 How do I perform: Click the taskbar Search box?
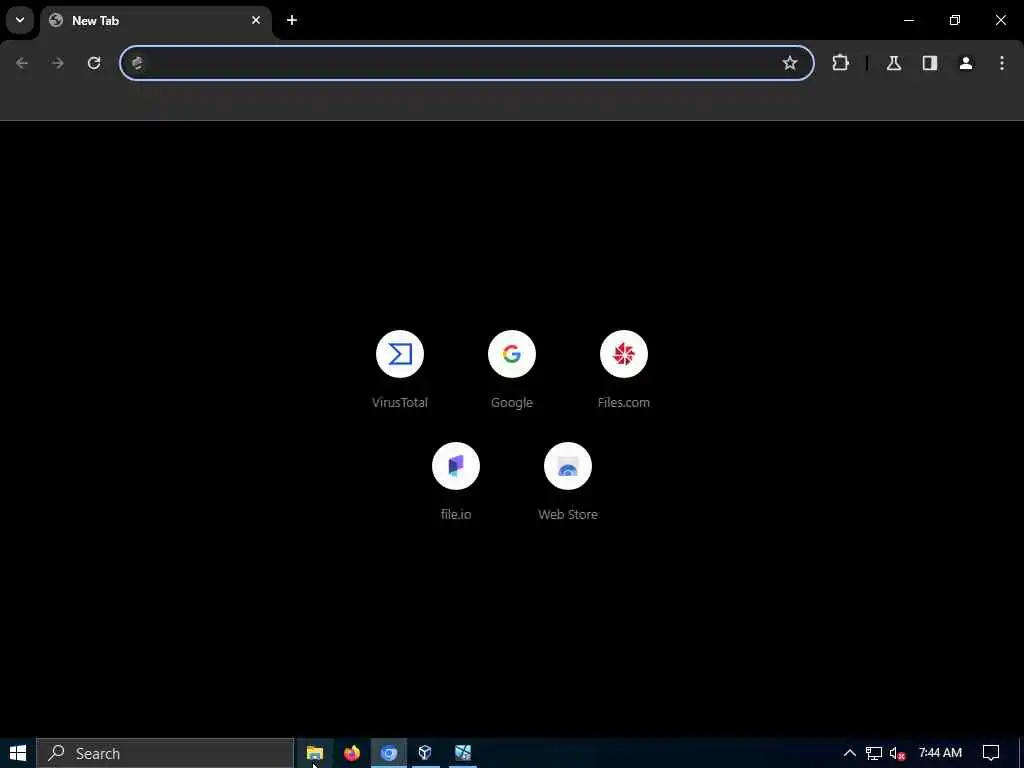(165, 753)
